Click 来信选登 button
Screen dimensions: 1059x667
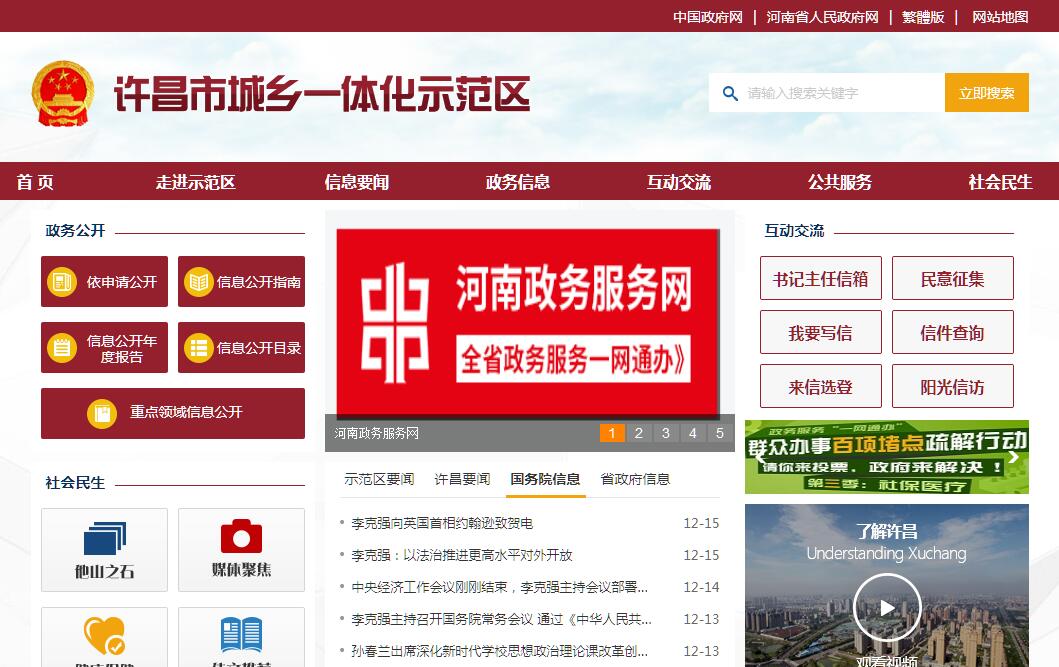(x=821, y=386)
